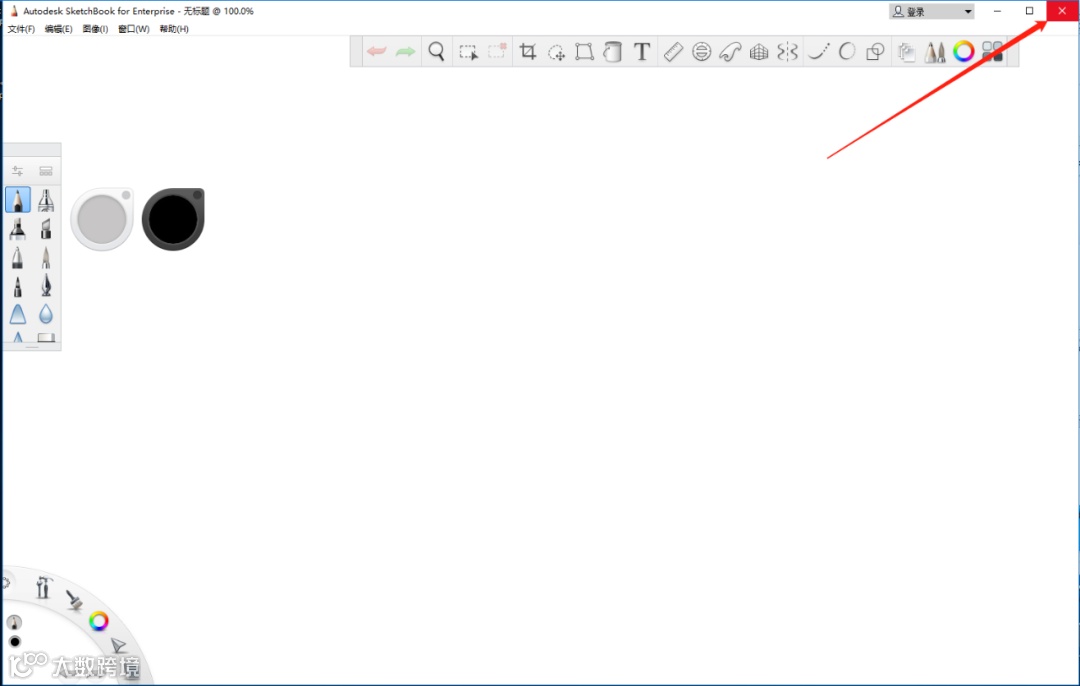
Task: Open the Brush Library icon
Action: pyautogui.click(x=46, y=171)
